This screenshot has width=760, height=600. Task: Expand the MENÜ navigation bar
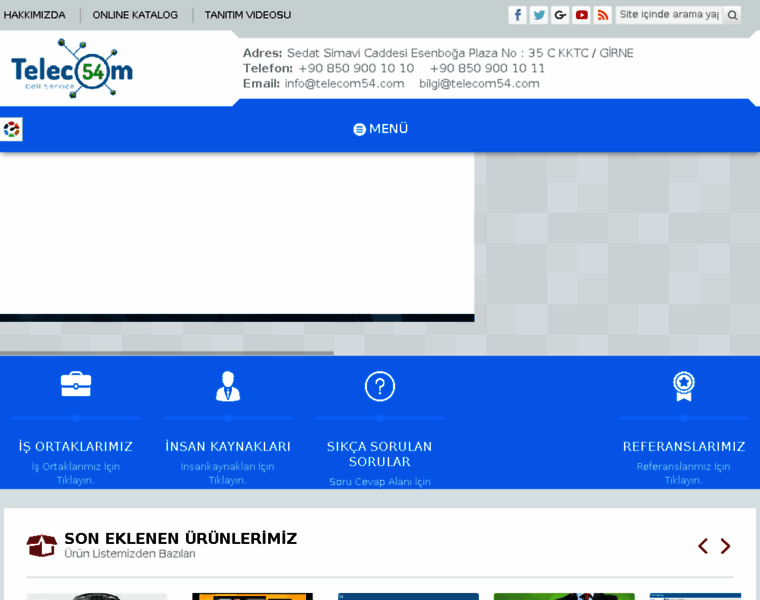(x=380, y=129)
